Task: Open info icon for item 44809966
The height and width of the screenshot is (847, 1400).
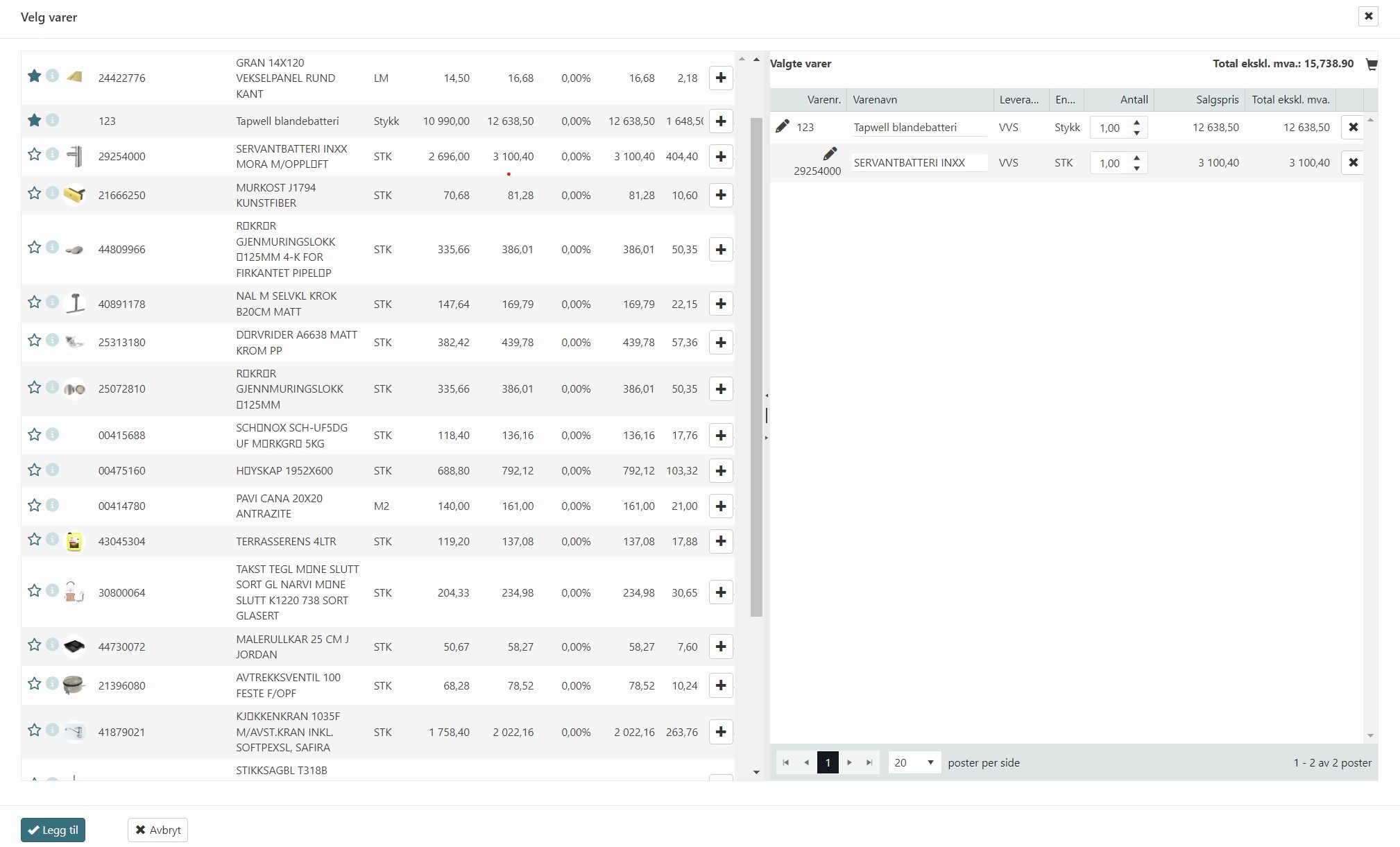Action: [x=52, y=247]
